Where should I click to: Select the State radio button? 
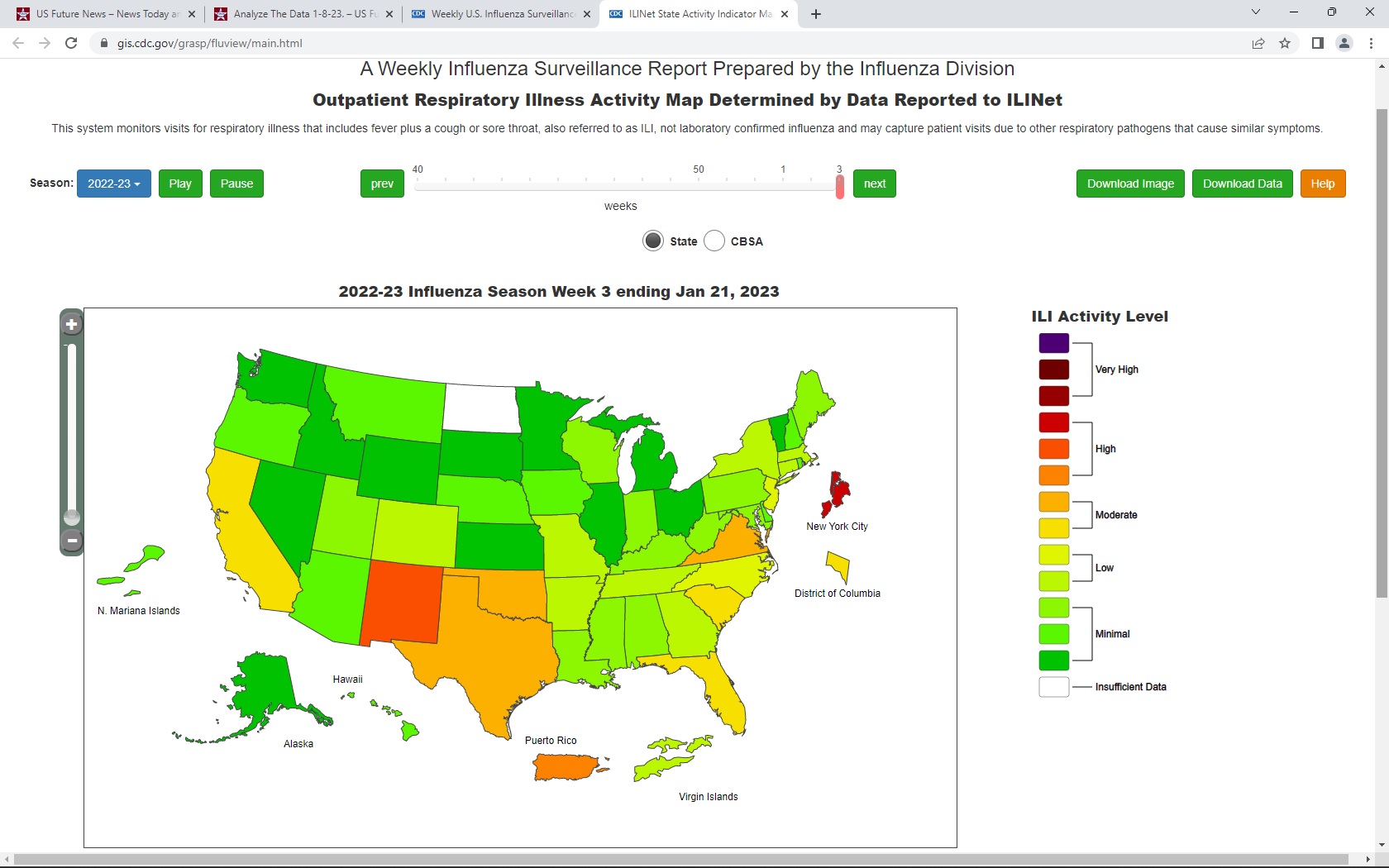click(x=653, y=241)
